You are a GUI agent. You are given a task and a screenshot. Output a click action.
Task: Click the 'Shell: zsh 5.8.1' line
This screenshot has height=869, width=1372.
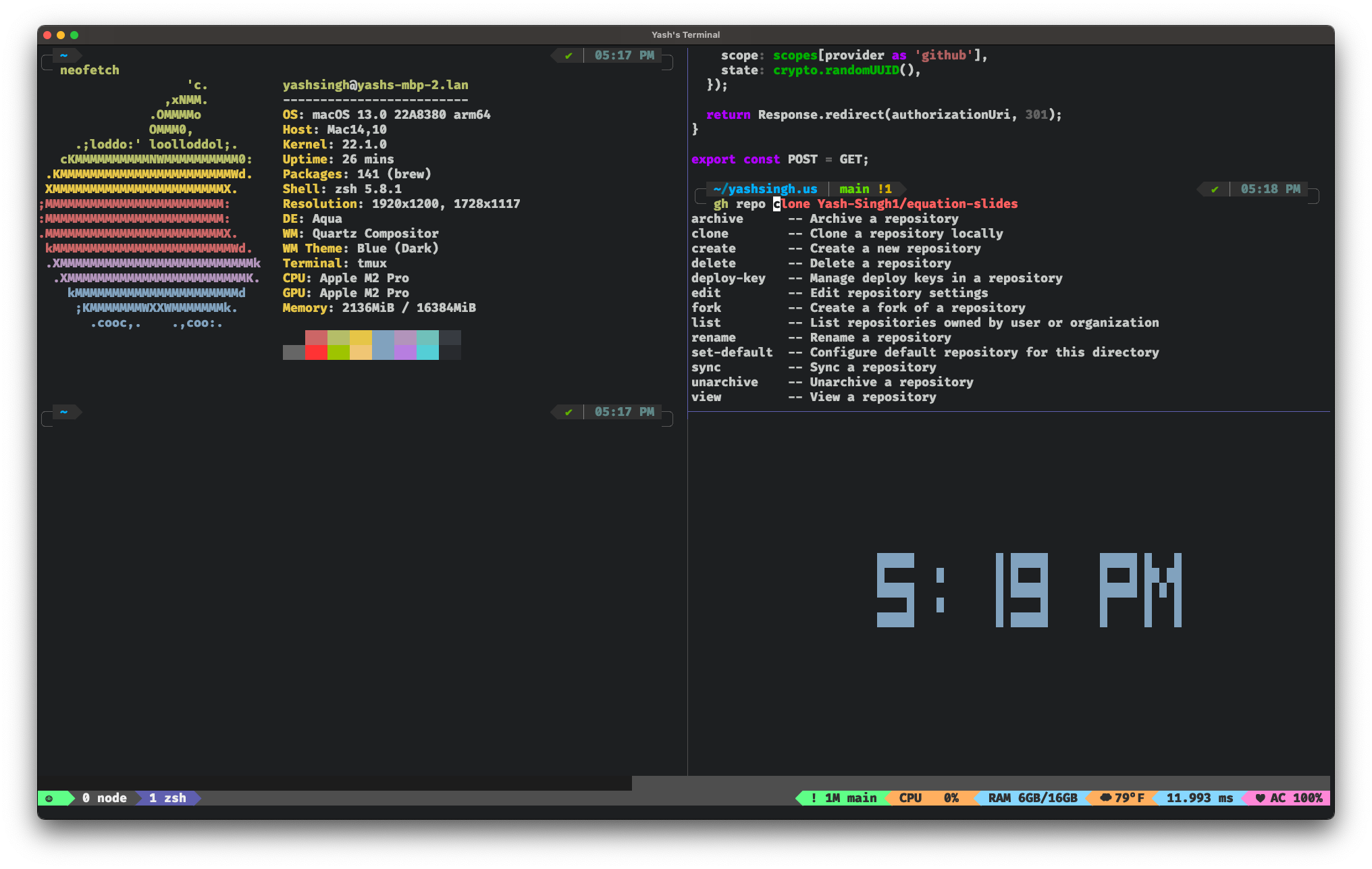342,189
